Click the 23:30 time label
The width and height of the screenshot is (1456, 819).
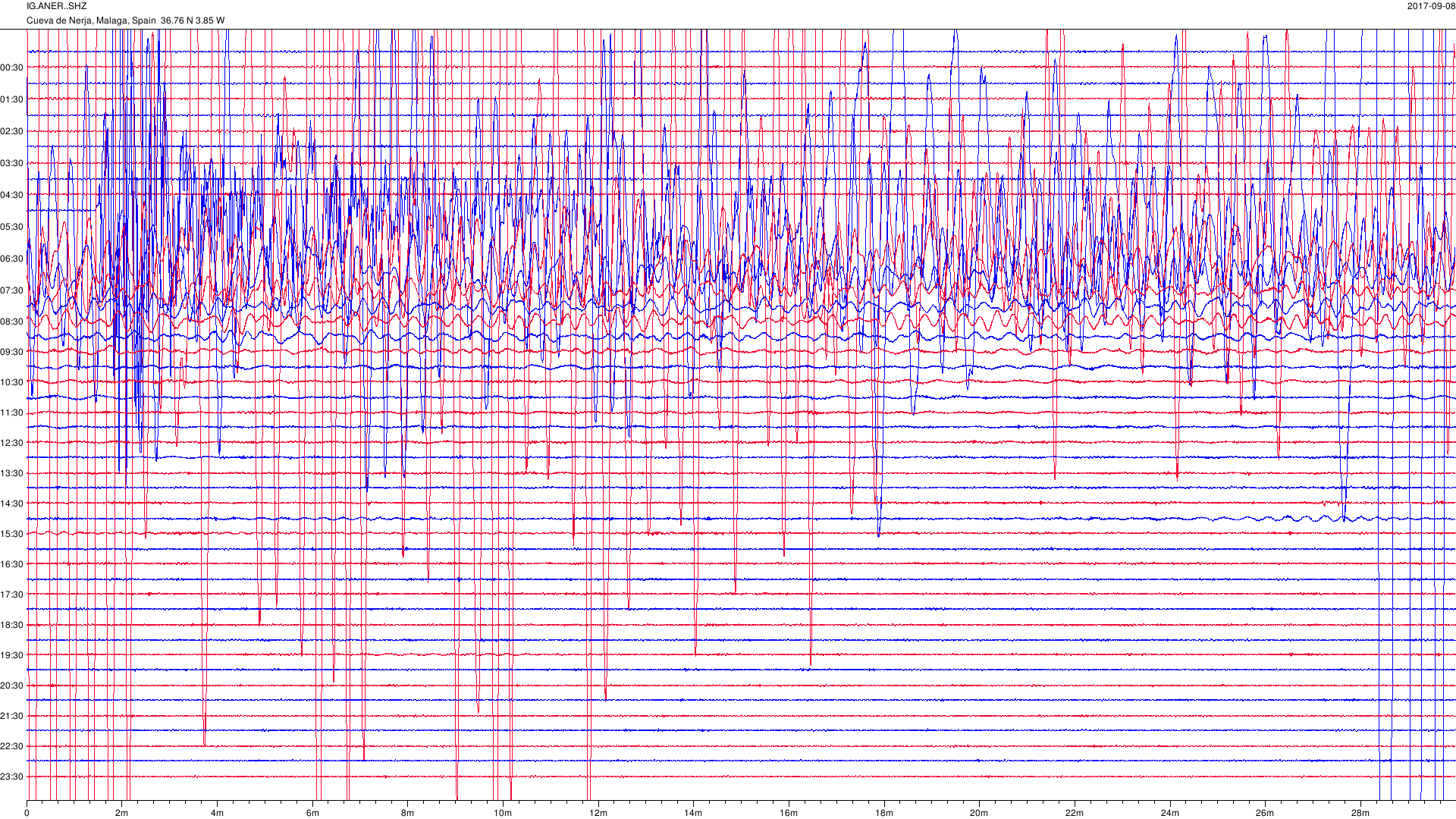coord(12,777)
